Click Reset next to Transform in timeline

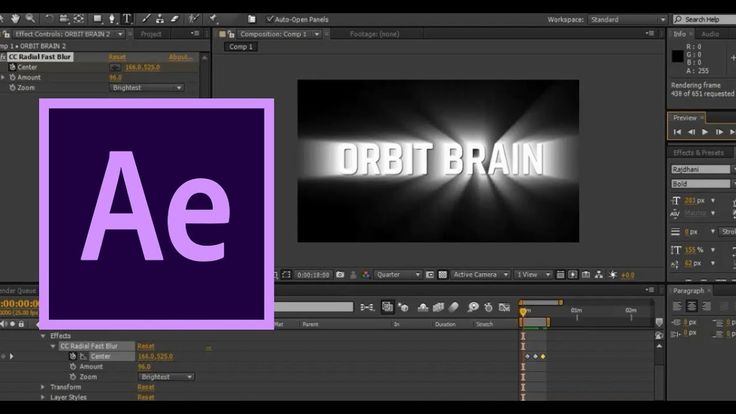point(146,387)
